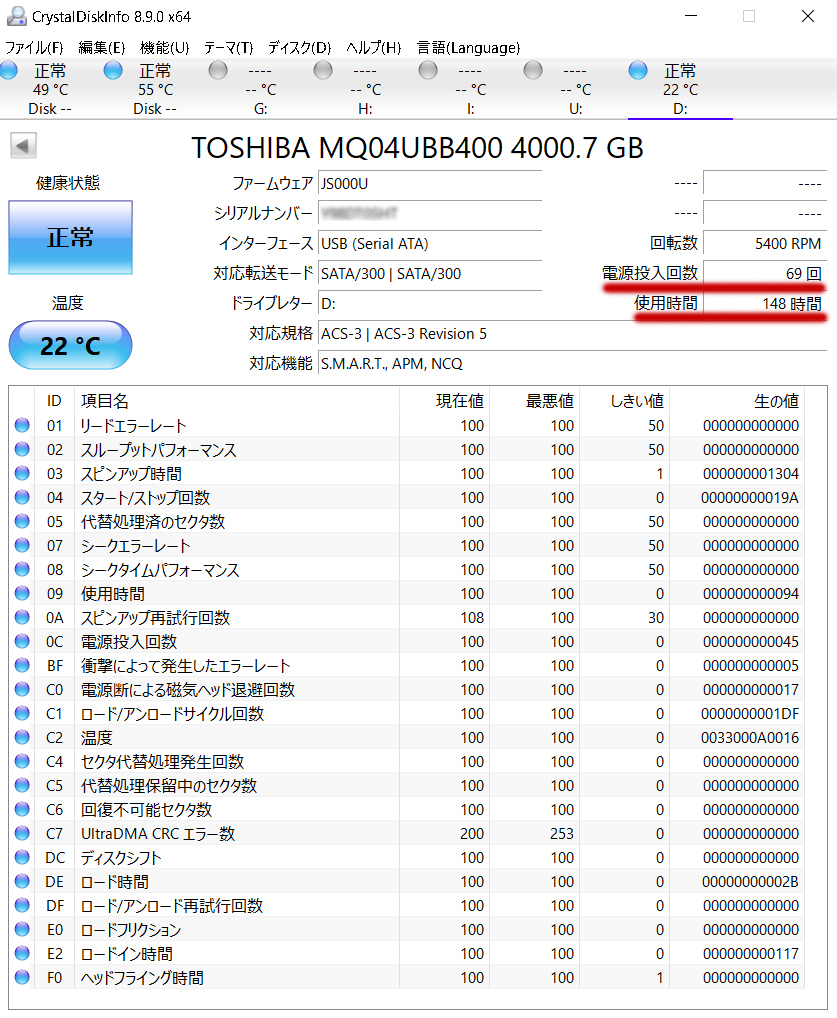Select the 55 °C disk status orb
Viewport: 837px width, 1018px height.
coord(113,69)
